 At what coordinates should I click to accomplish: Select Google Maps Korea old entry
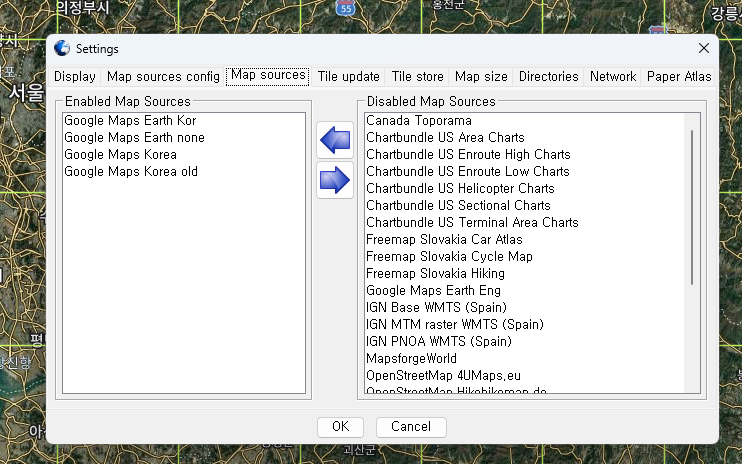point(184,172)
